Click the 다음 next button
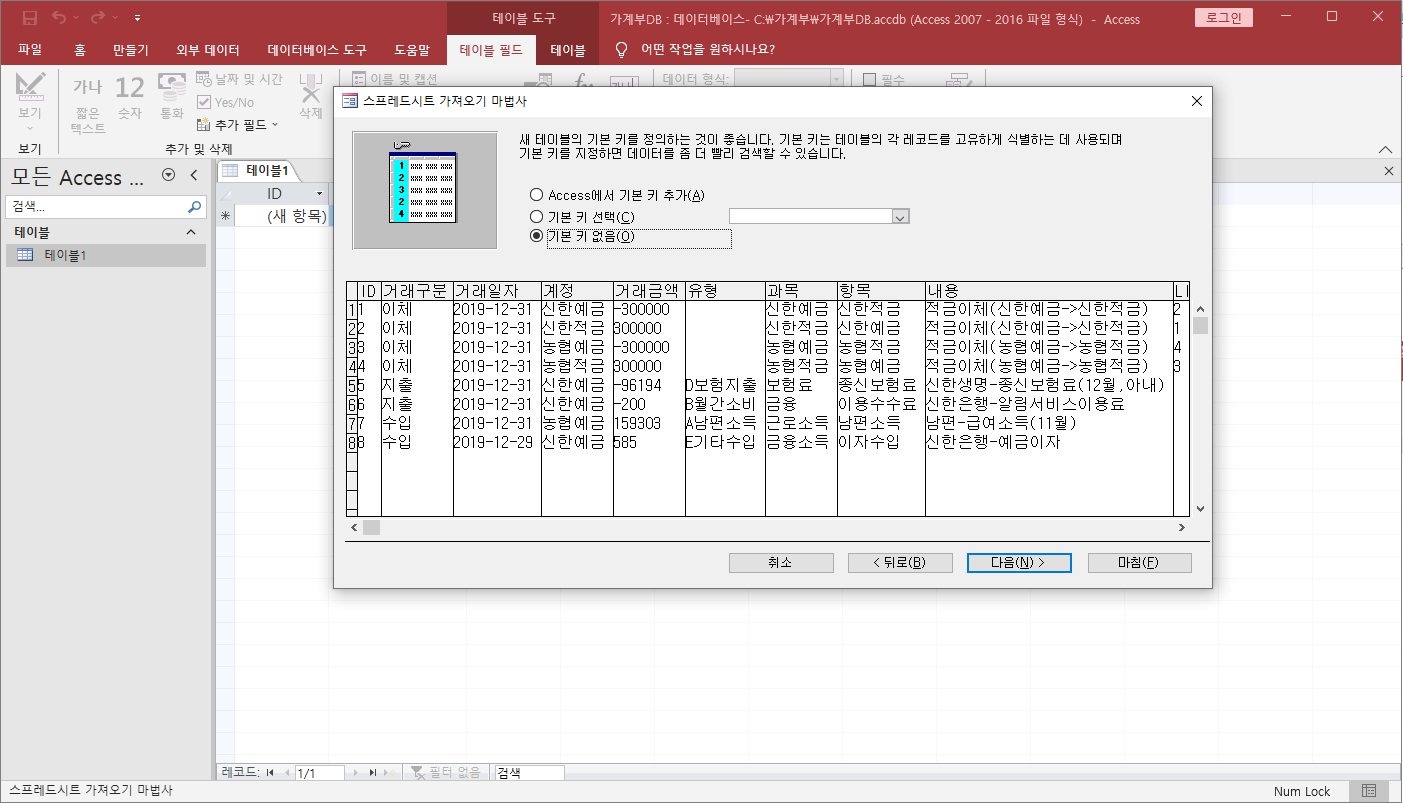The height and width of the screenshot is (803, 1403). (x=1019, y=563)
